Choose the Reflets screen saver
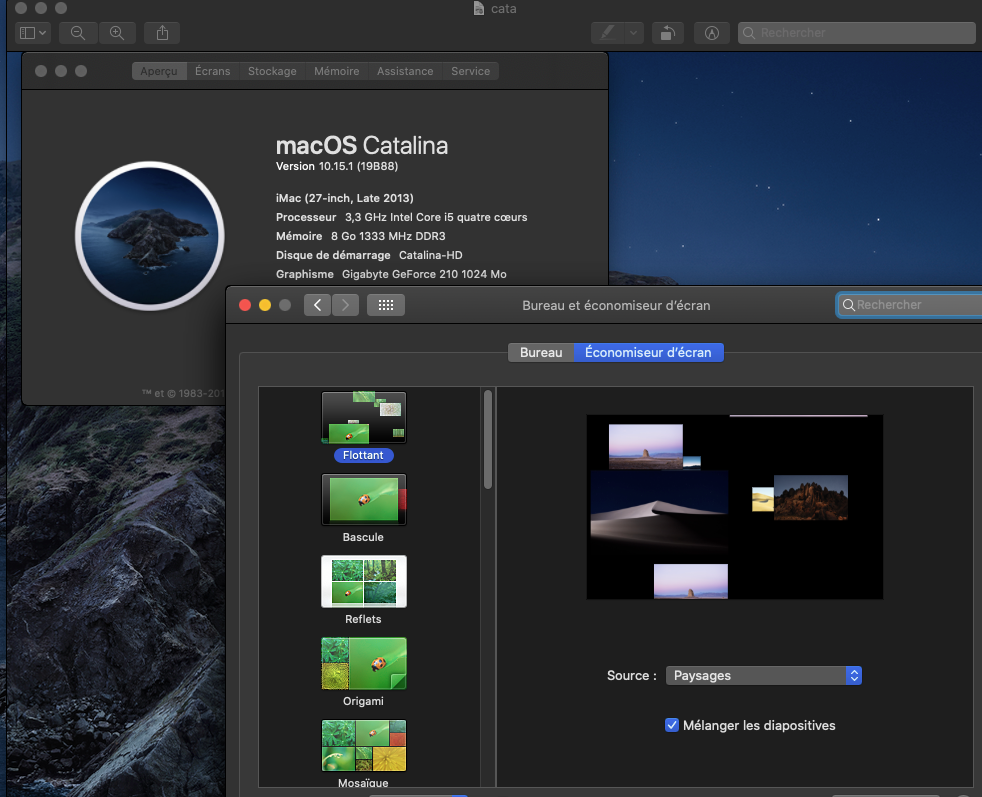Viewport: 982px width, 797px height. click(x=364, y=590)
